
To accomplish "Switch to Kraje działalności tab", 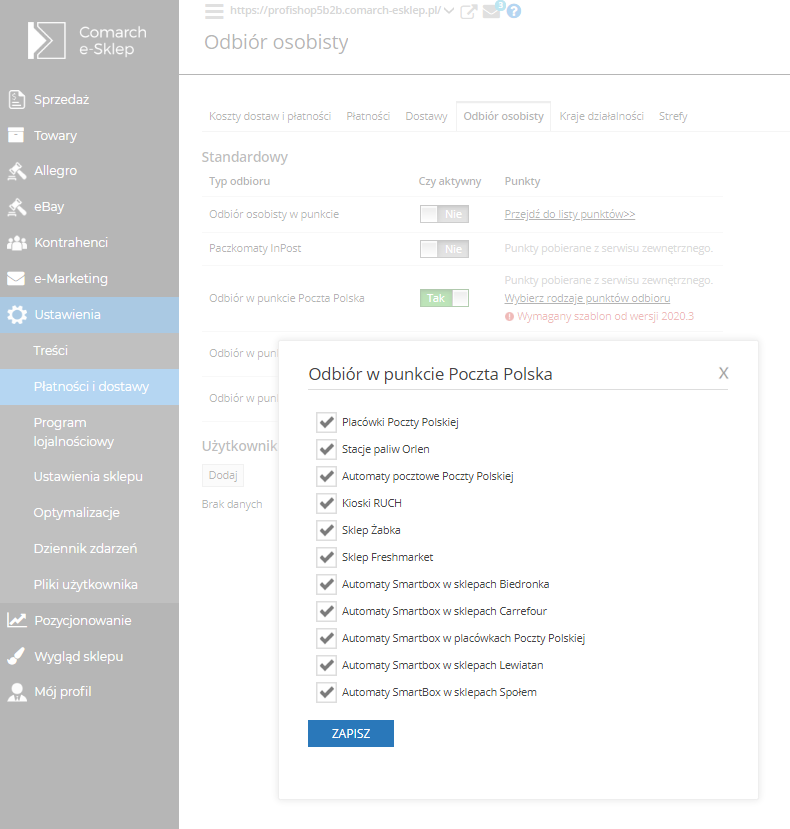I will 601,116.
